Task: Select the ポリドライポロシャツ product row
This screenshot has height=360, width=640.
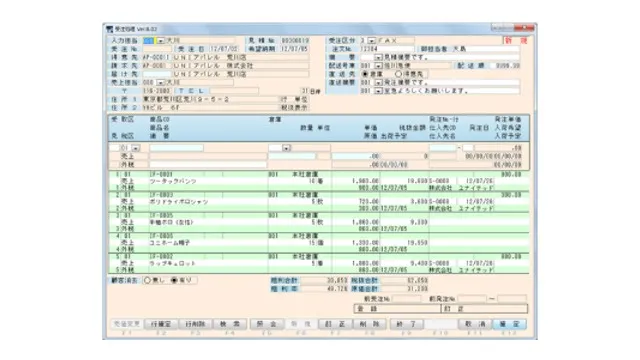Action: (x=319, y=202)
